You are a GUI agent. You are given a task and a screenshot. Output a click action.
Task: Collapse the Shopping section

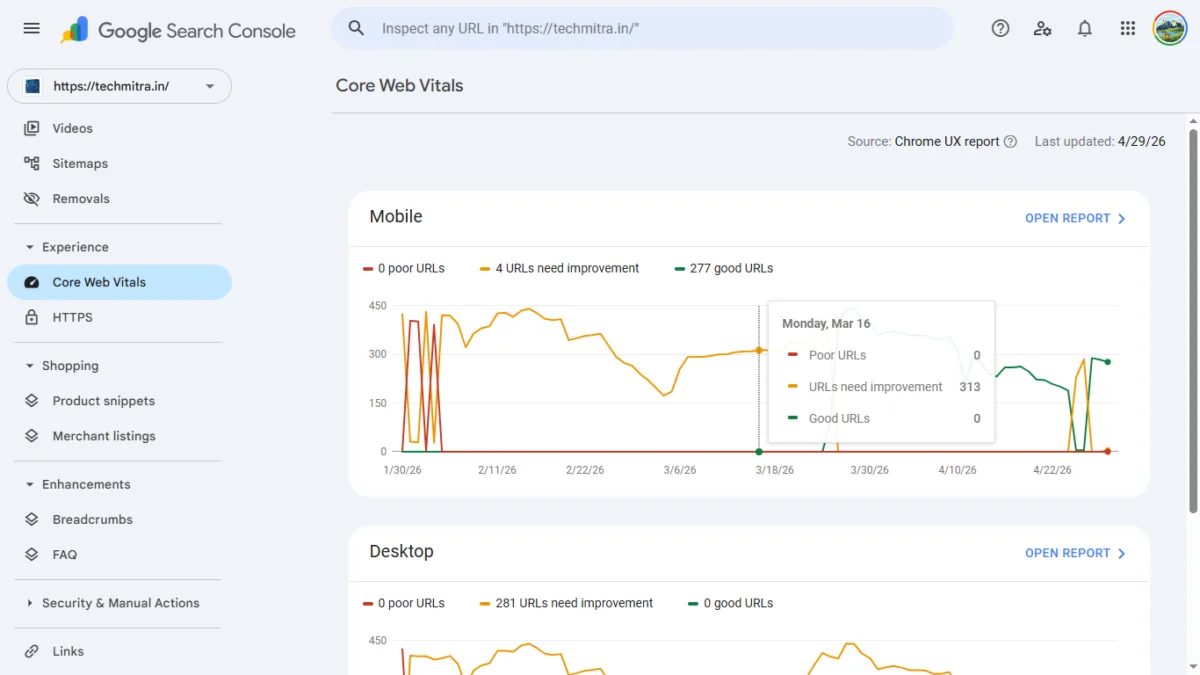tap(30, 366)
